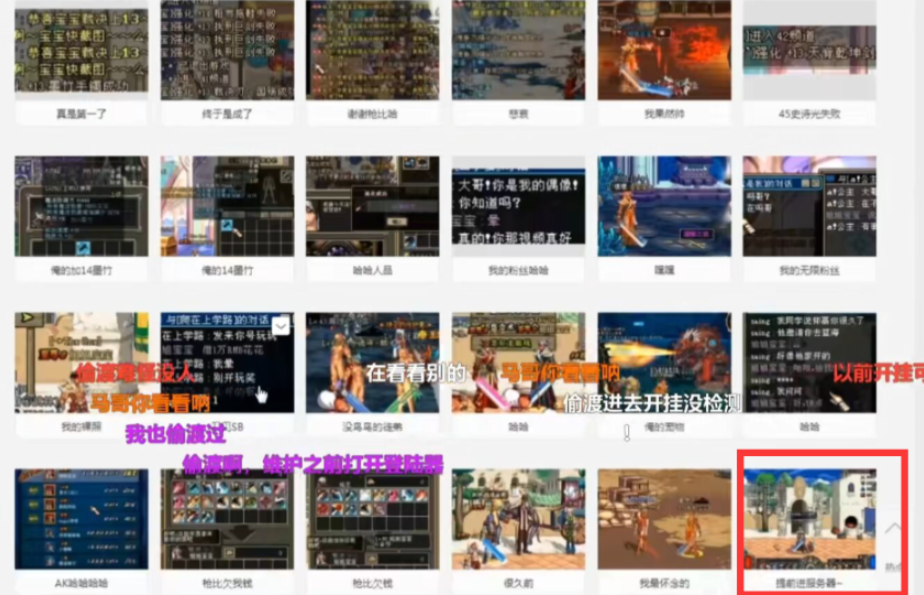Open the thumbnail captioned 我最怀念的
Screen dimensions: 924x595
pos(664,519)
